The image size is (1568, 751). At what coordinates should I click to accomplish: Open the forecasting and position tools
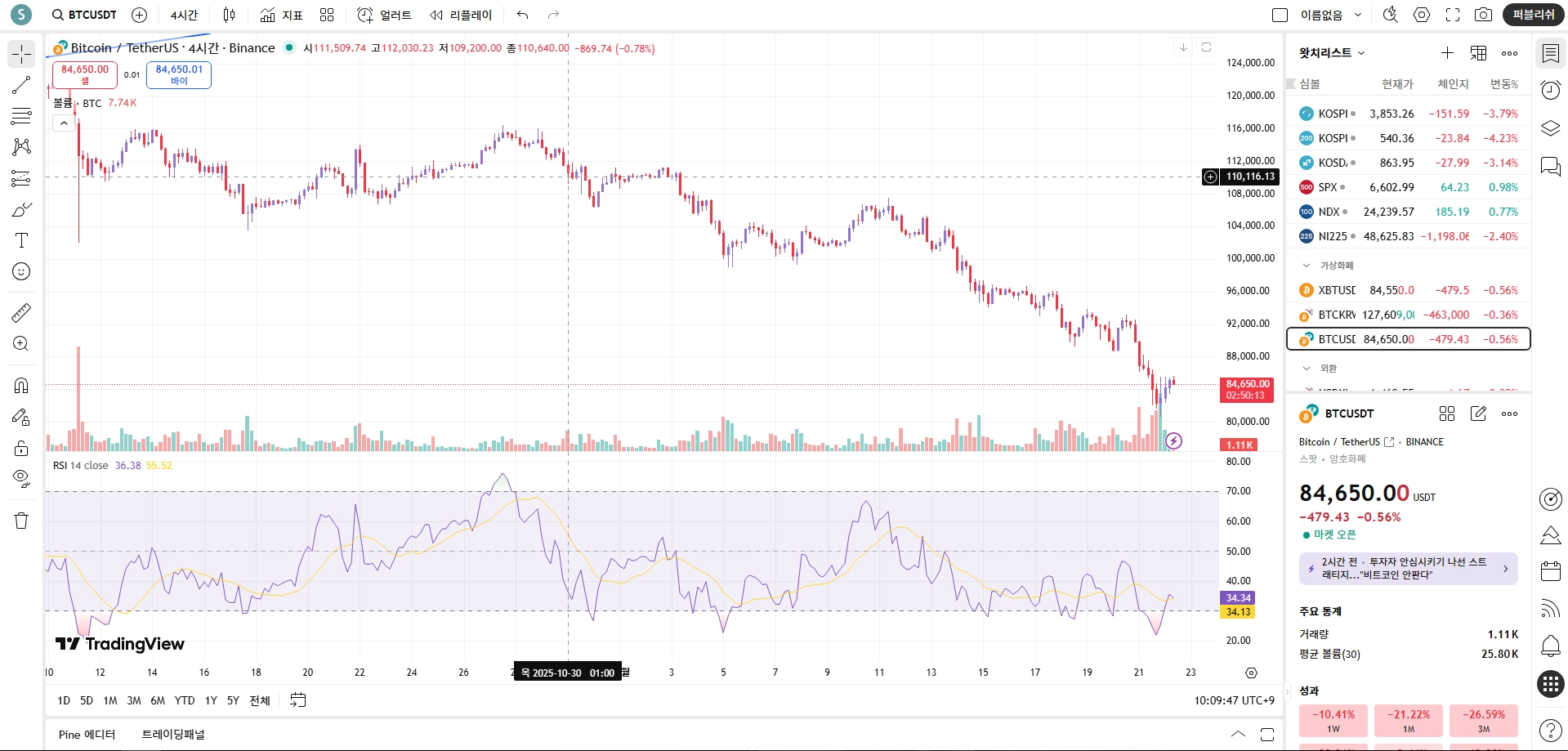(x=21, y=178)
